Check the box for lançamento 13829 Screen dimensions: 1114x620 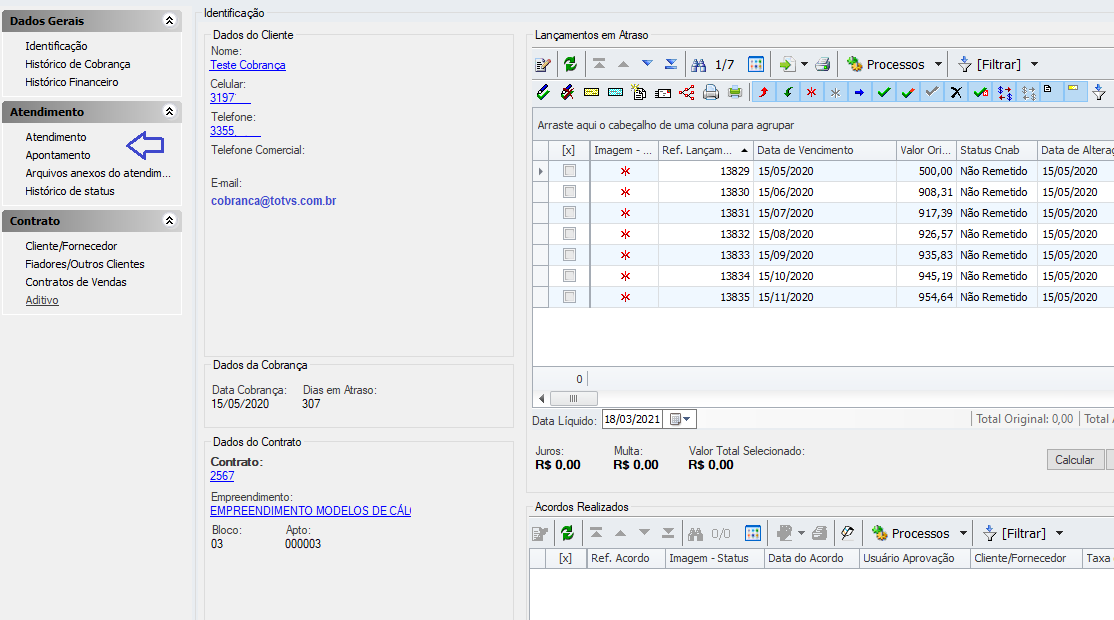[569, 170]
